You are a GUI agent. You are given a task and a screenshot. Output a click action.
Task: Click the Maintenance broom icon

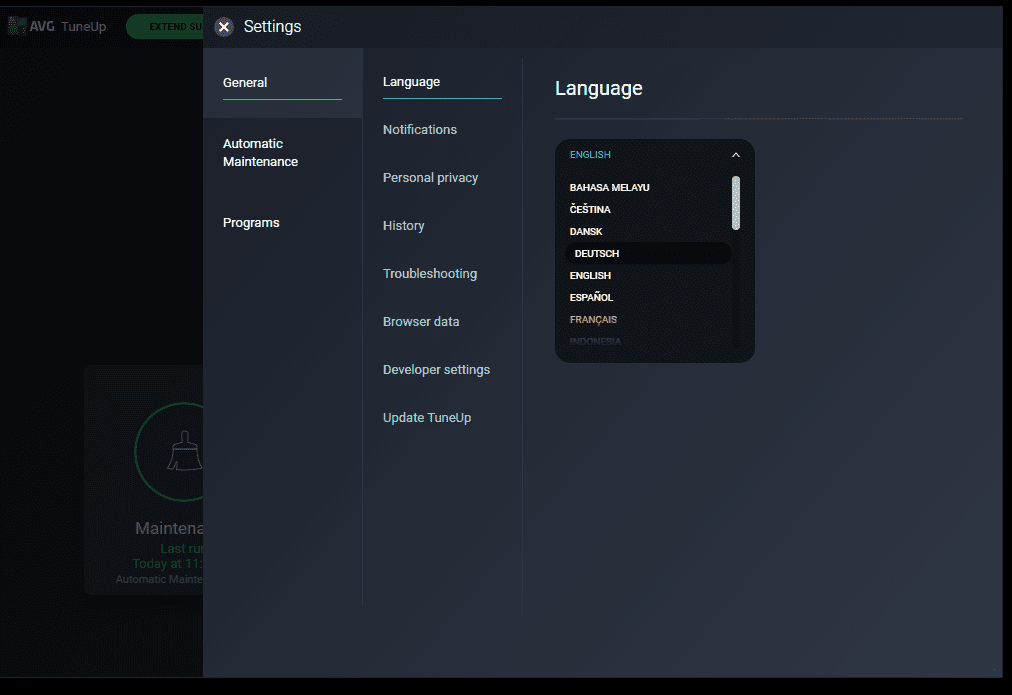pos(185,451)
